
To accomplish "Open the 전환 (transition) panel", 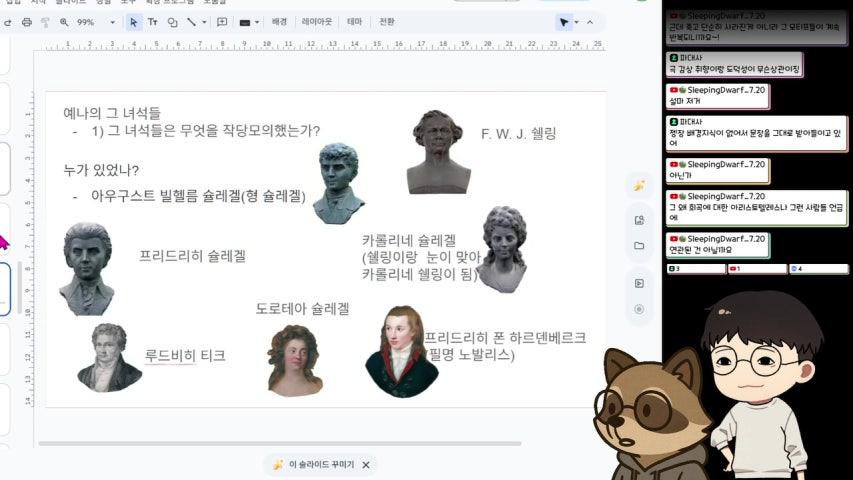I will pyautogui.click(x=386, y=22).
